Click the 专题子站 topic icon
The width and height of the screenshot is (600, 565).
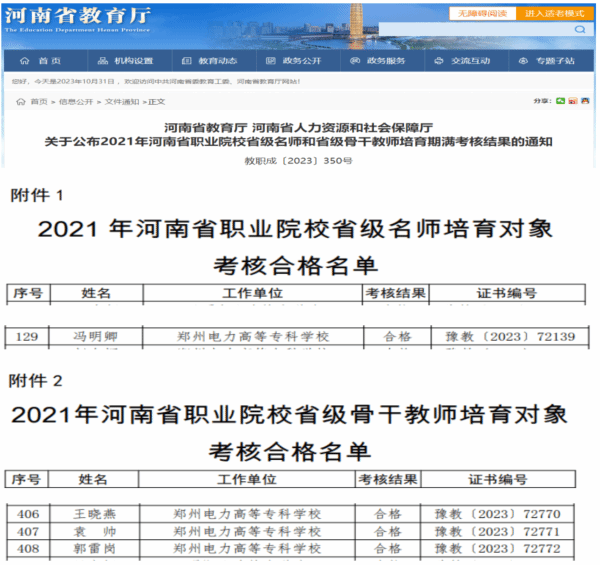point(523,61)
